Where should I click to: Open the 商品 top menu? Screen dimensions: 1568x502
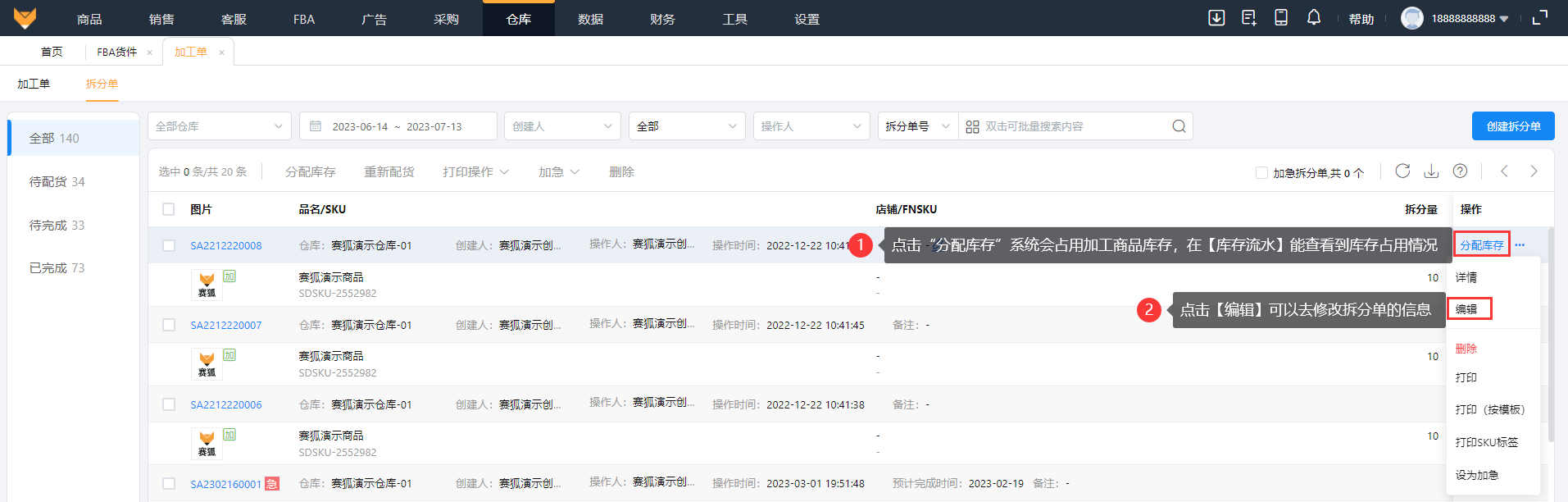(89, 19)
